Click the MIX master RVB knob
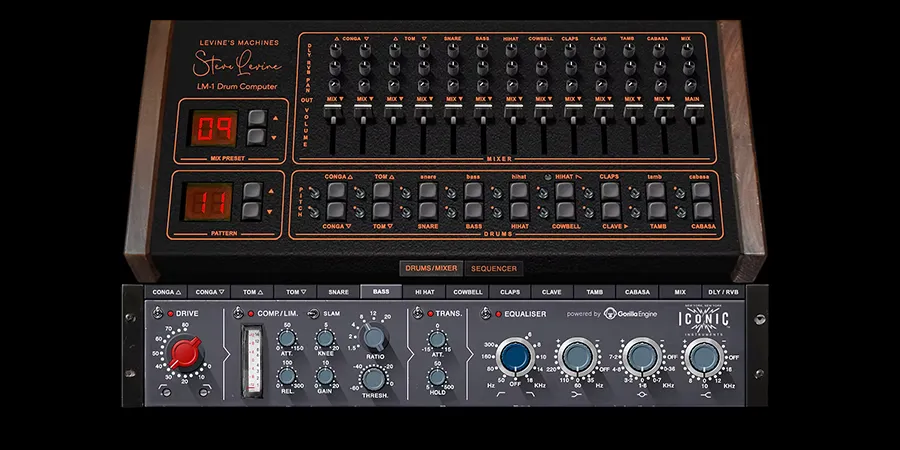900x450 pixels. (688, 68)
